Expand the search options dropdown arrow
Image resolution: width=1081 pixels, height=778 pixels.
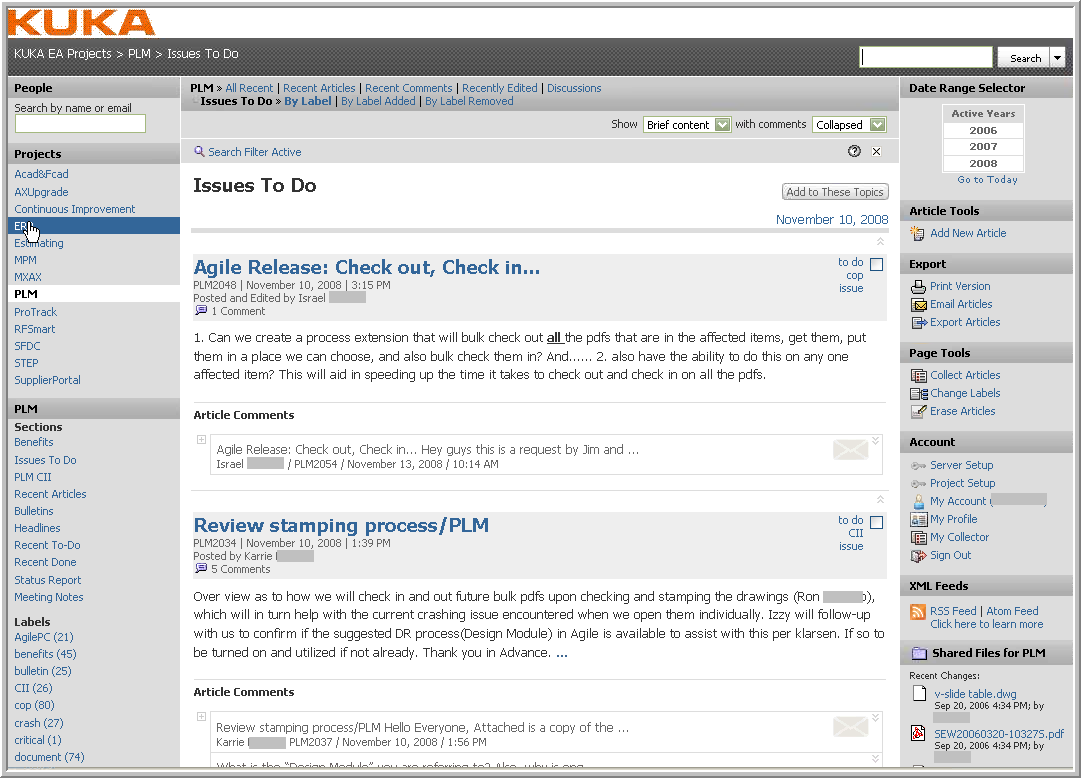[1058, 58]
